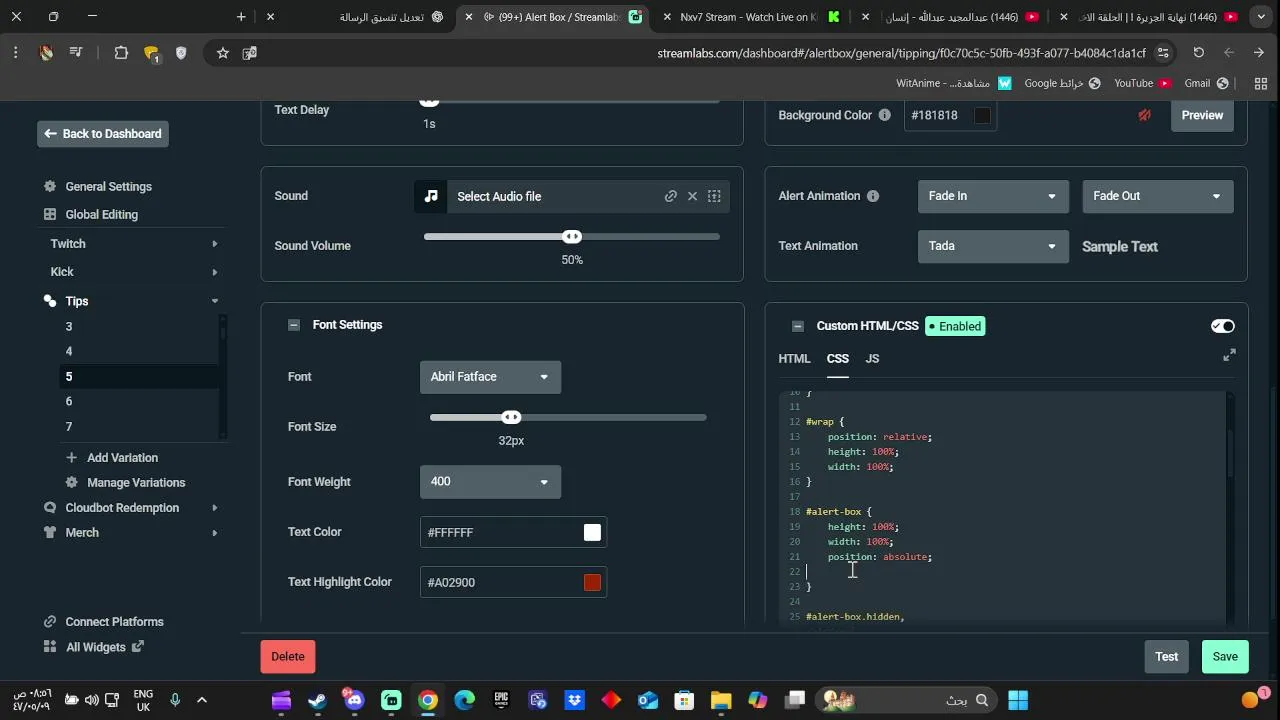The width and height of the screenshot is (1280, 720).
Task: Expand the code editor to fullscreen
Action: 1229,355
